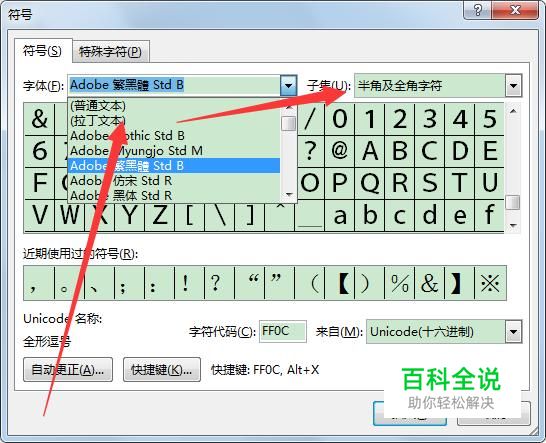
Task: Choose Adobe 仿宋 Std R font
Action: coord(173,181)
